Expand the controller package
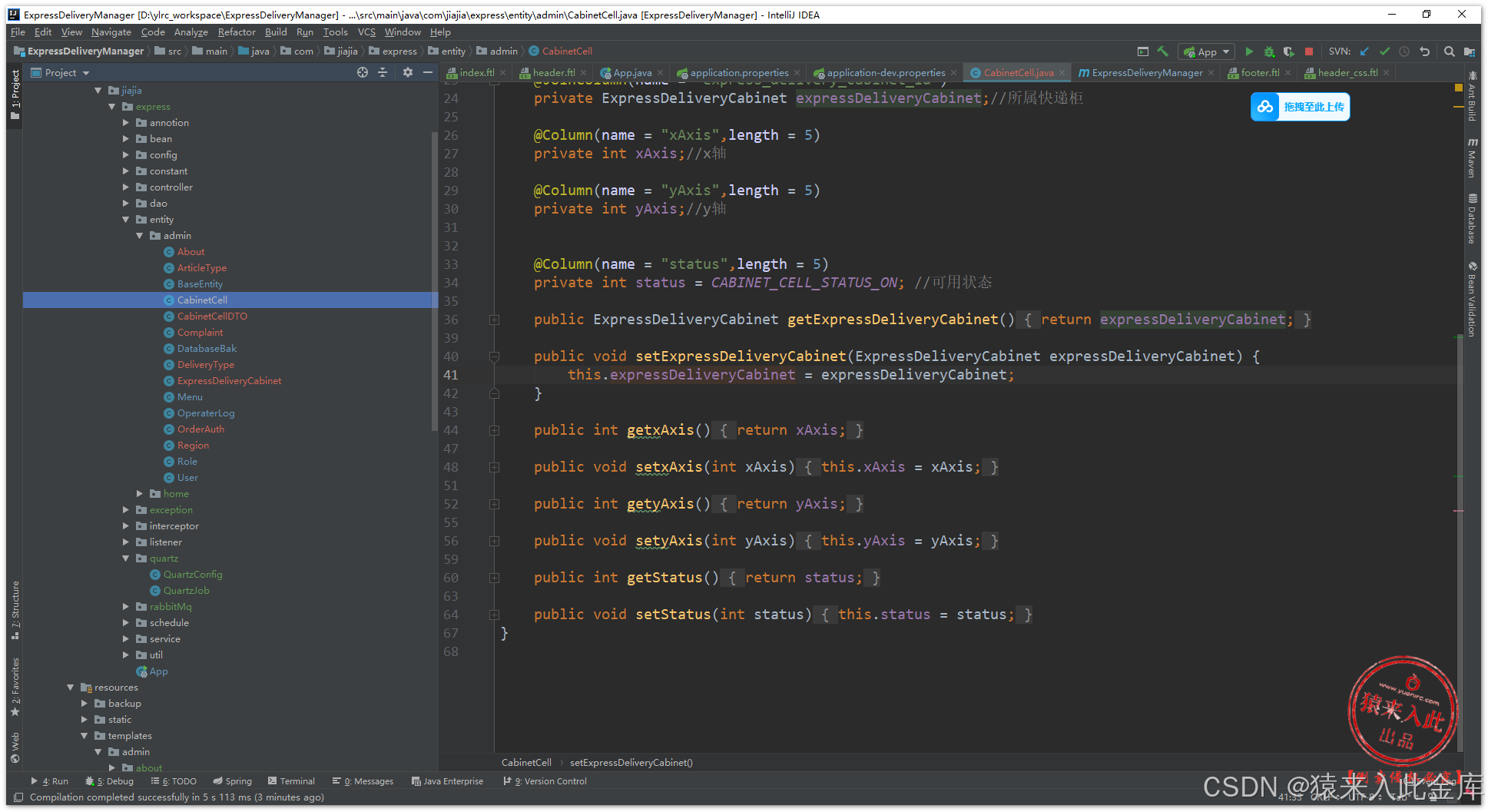 (x=126, y=187)
